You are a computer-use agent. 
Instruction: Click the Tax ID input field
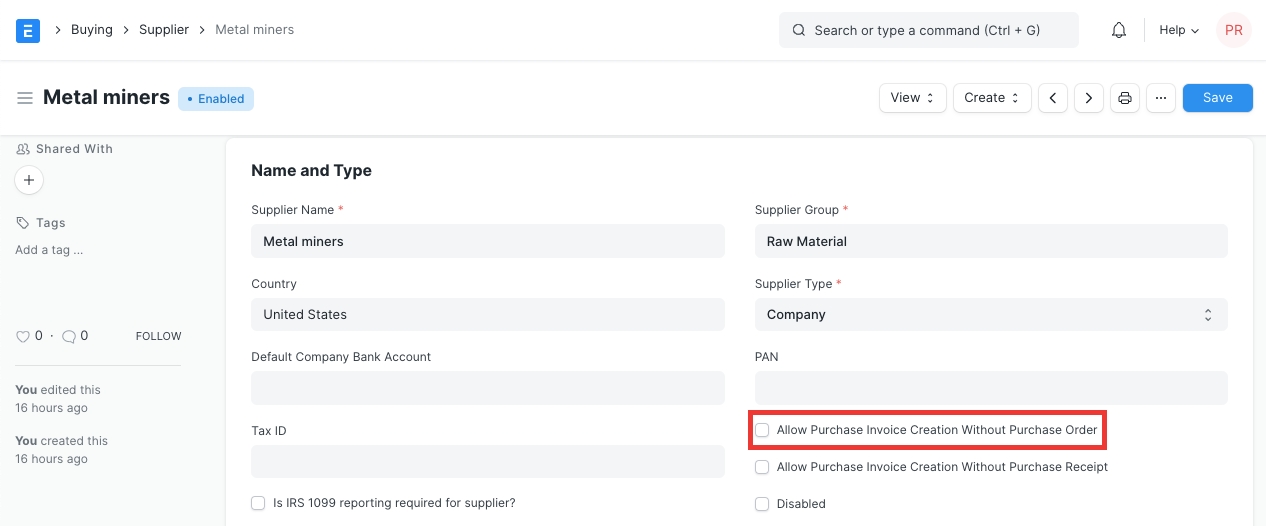(x=487, y=461)
